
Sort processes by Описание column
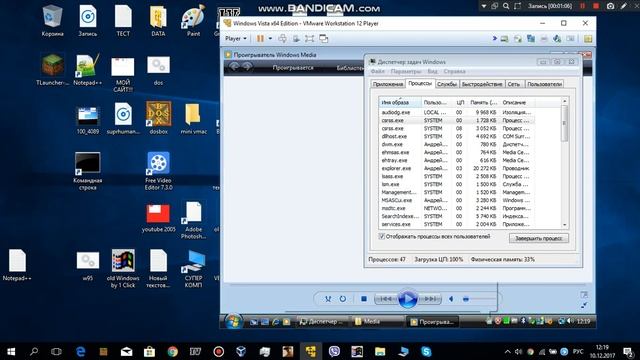coord(517,102)
